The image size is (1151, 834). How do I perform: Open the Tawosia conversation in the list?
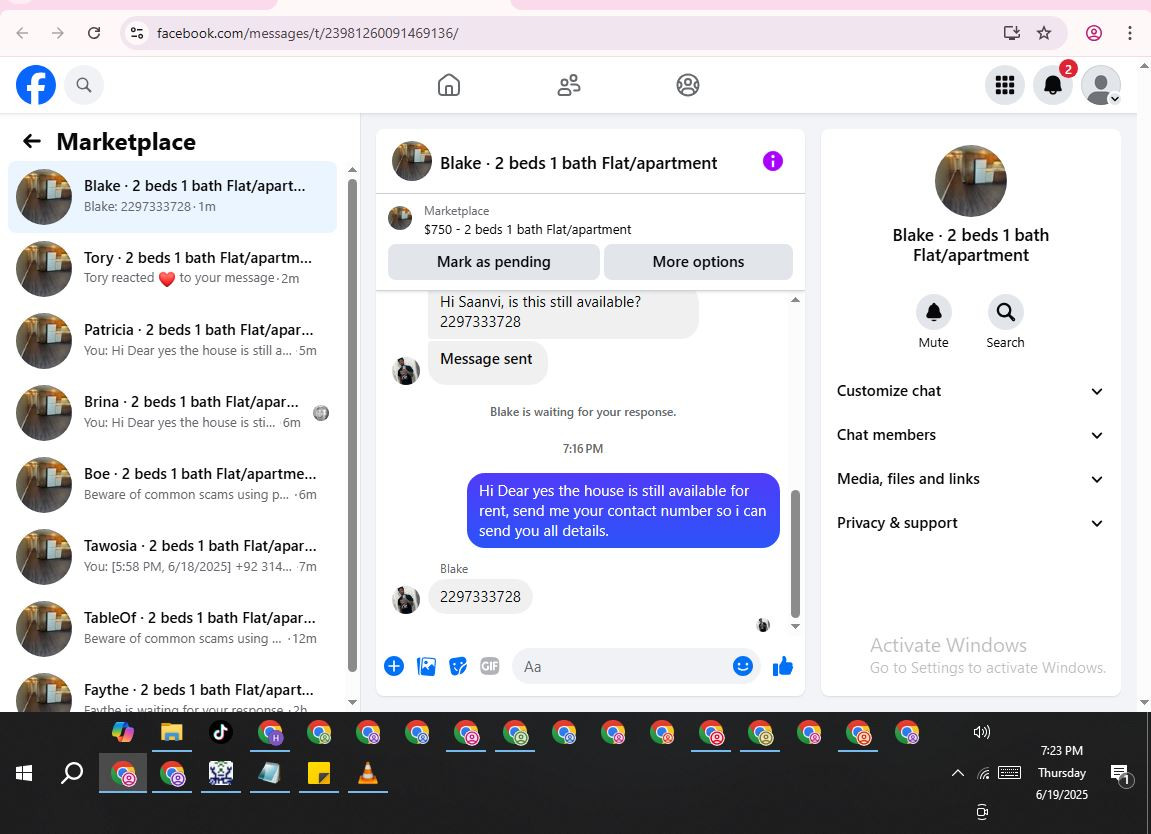[173, 556]
